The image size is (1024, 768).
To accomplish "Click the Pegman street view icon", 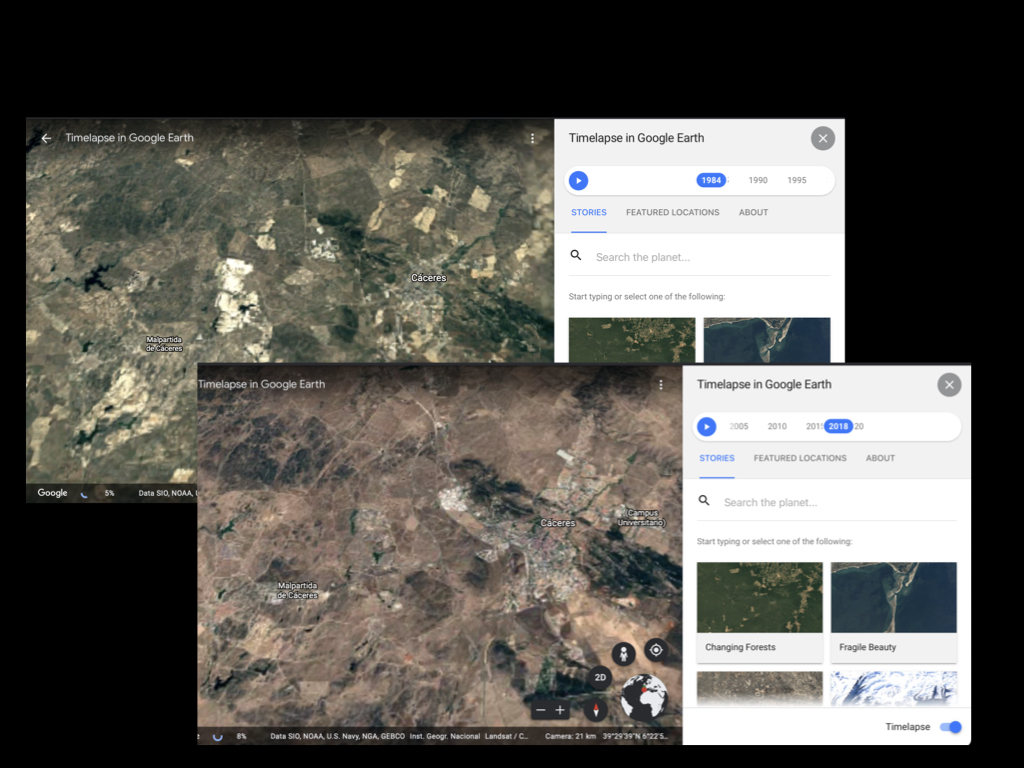I will tap(624, 654).
